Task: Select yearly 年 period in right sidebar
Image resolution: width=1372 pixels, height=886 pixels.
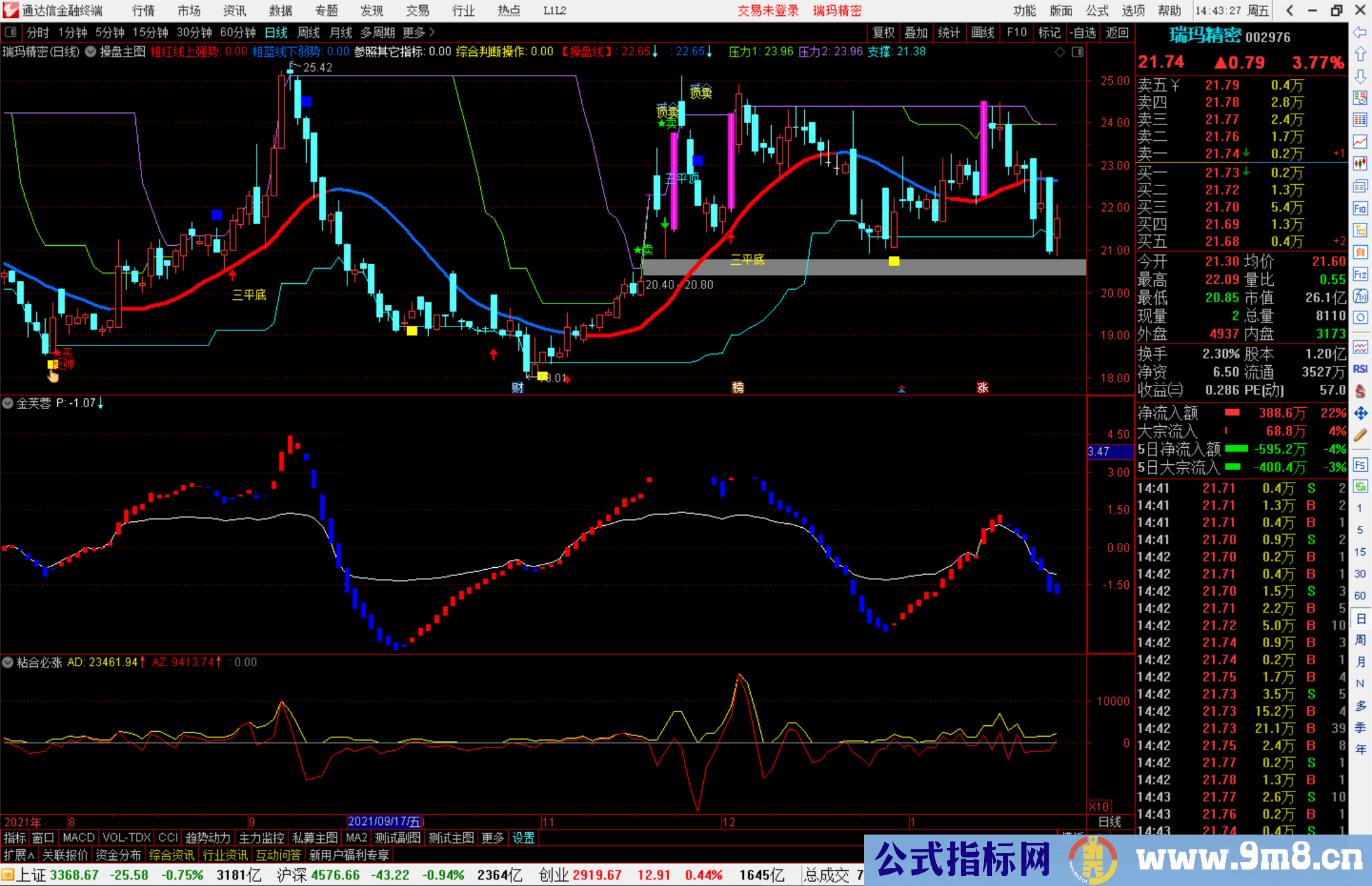Action: tap(1360, 749)
